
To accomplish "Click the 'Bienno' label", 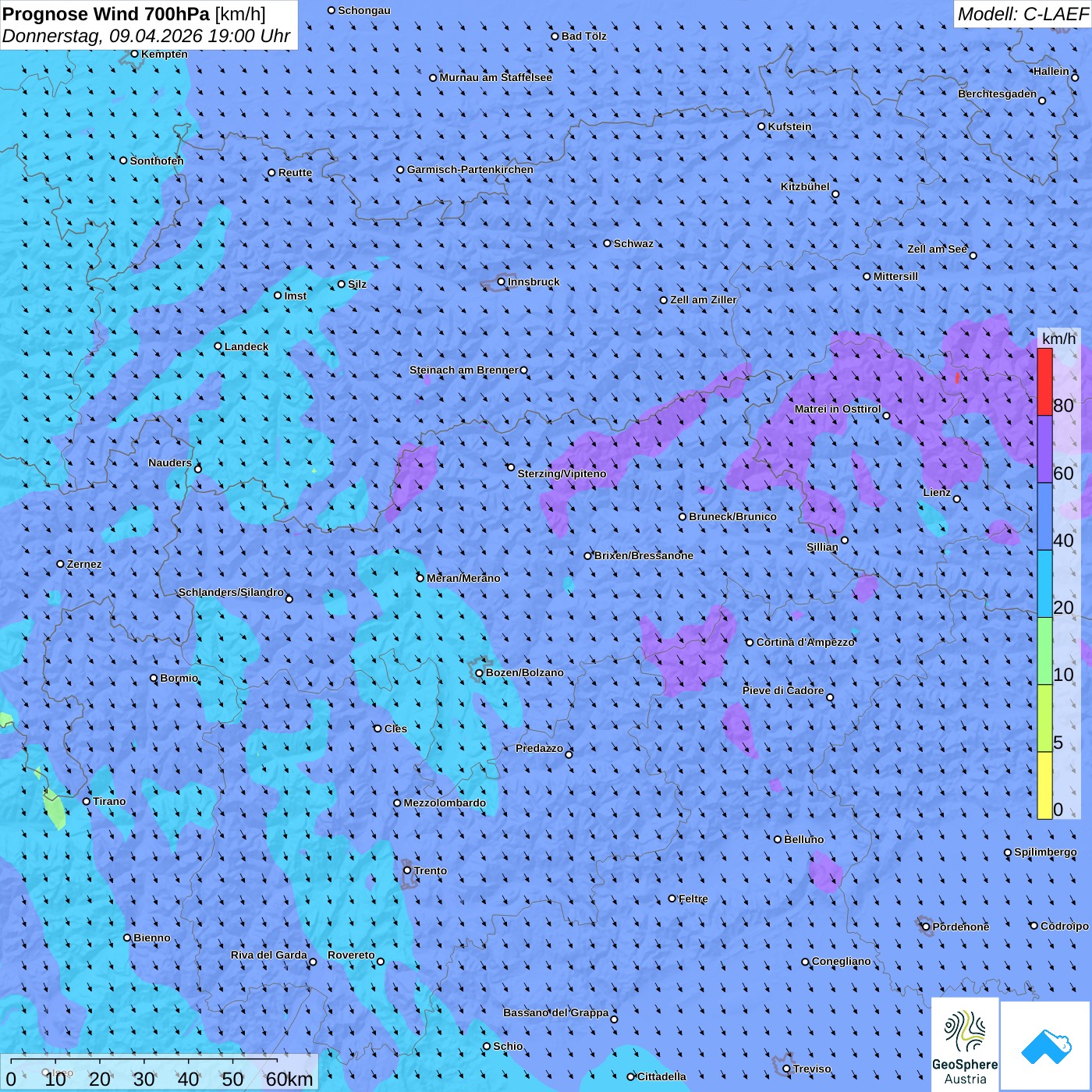I will coord(152,938).
